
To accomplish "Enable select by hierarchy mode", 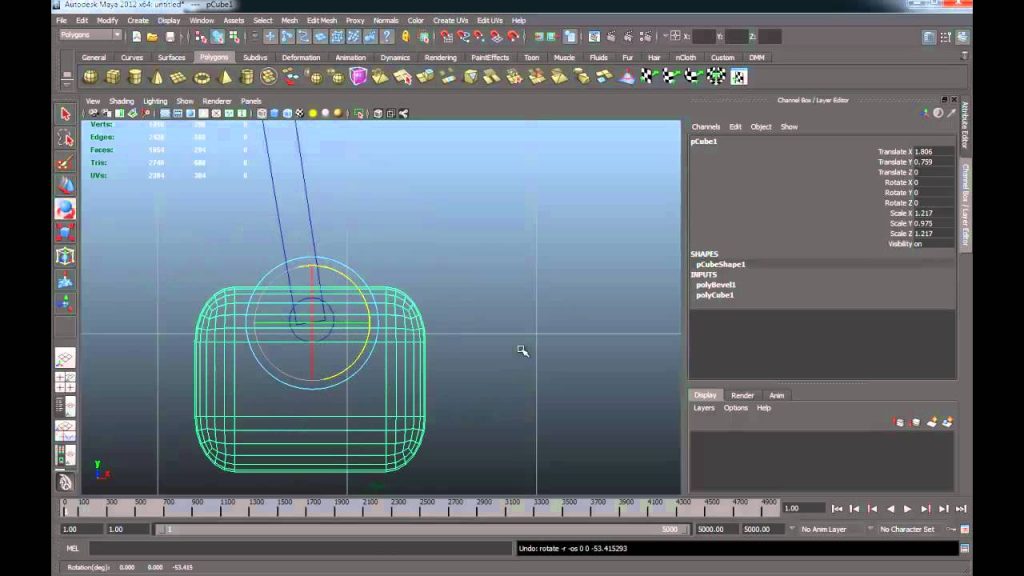I will [x=200, y=37].
